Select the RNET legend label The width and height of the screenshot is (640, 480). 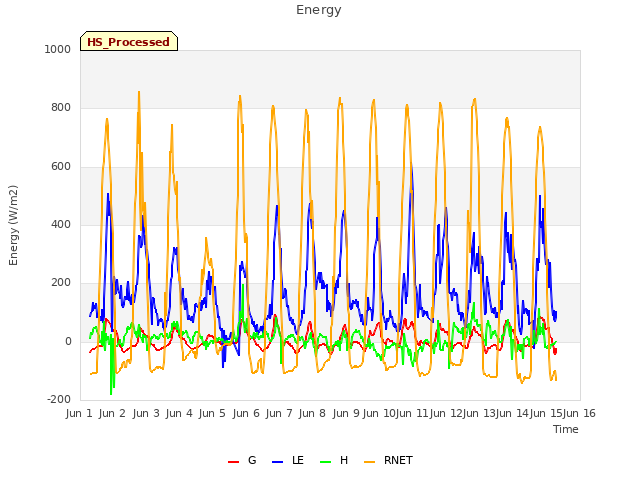pyautogui.click(x=398, y=460)
